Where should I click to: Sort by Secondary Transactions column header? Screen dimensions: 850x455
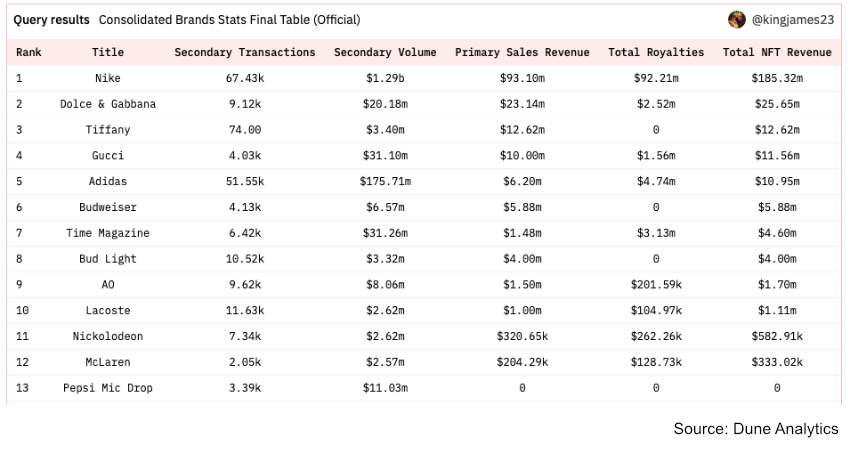point(244,52)
